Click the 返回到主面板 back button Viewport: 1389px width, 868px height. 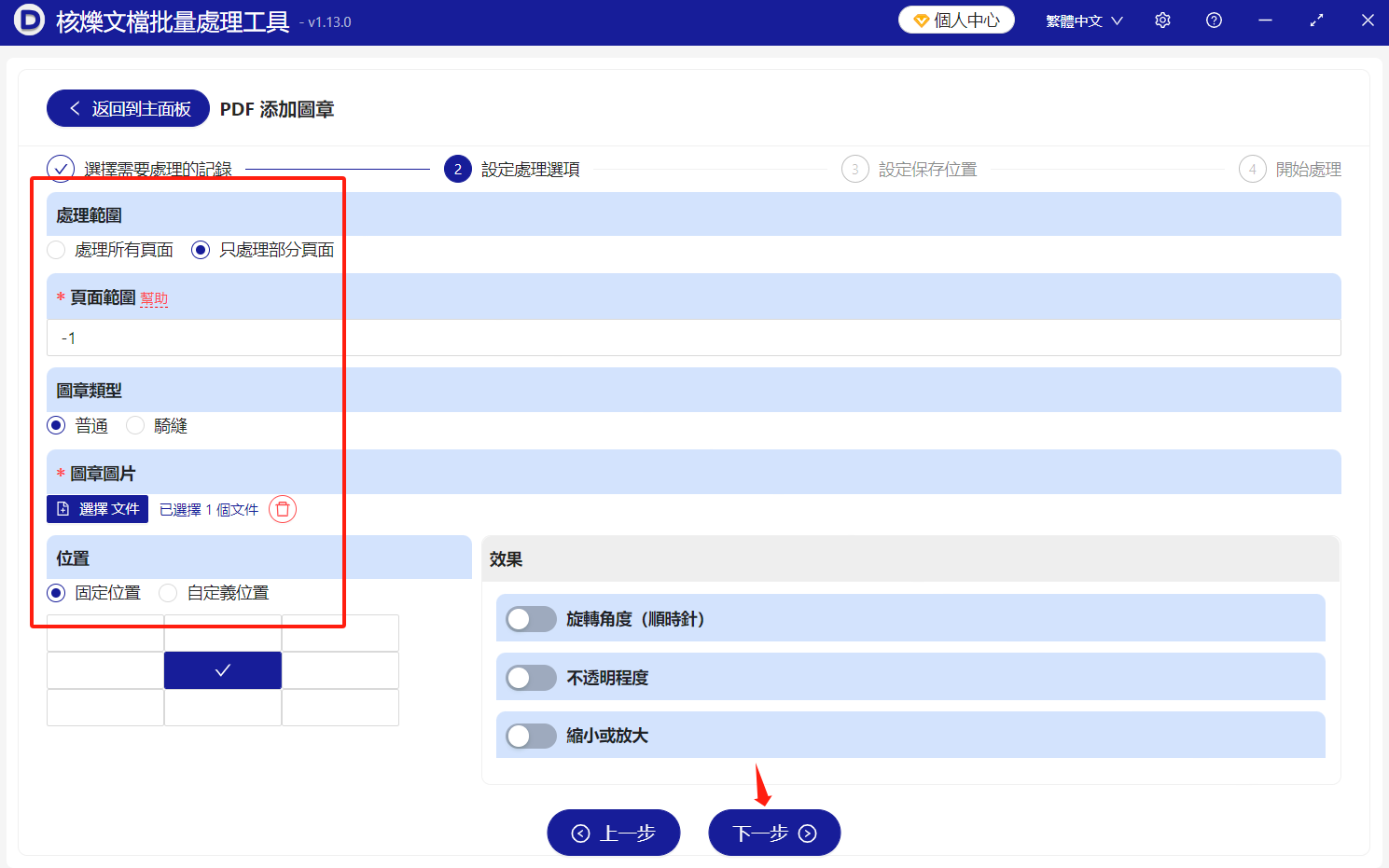128,108
